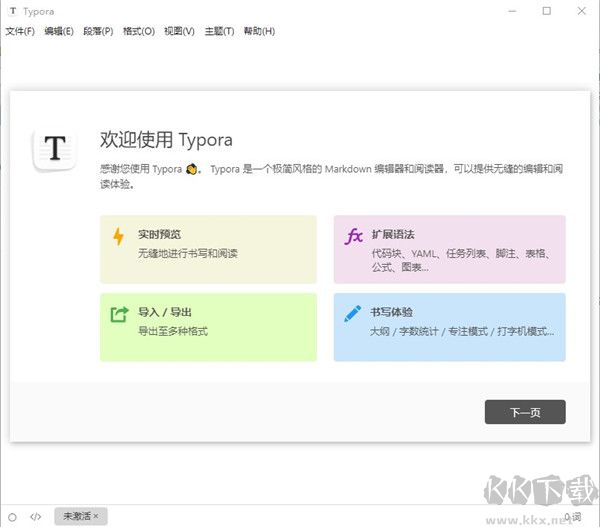Toggle sidebar circle icon in status bar
Screen dimensions: 600x527
point(12,516)
